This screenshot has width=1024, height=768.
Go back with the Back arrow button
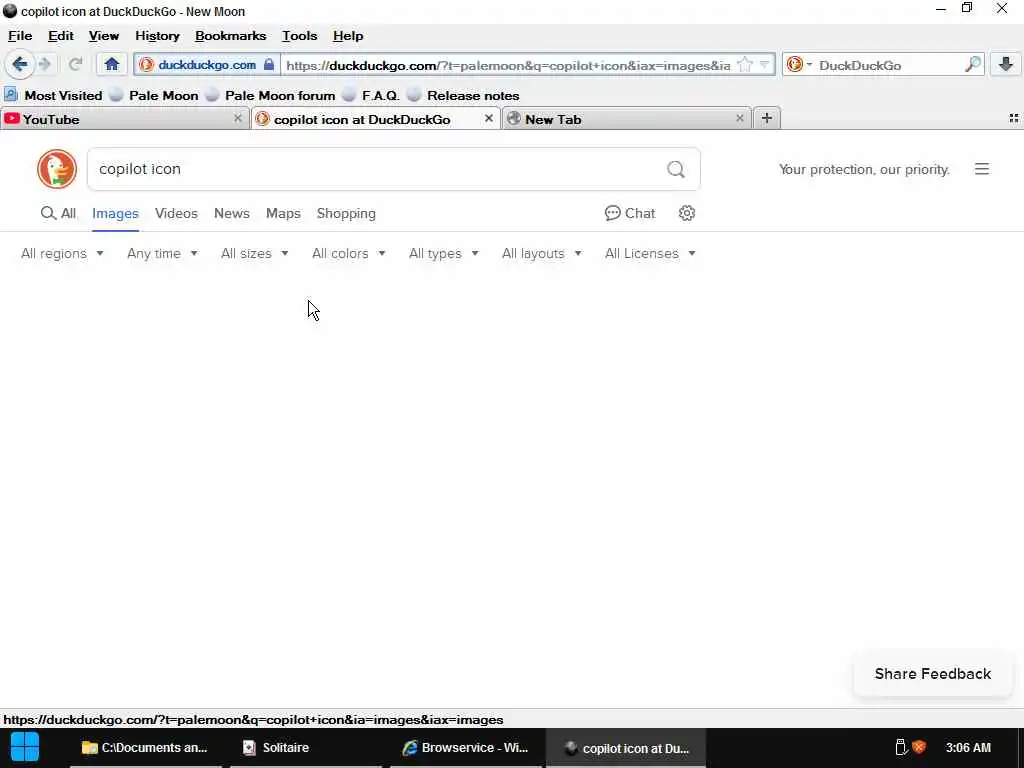[x=20, y=65]
